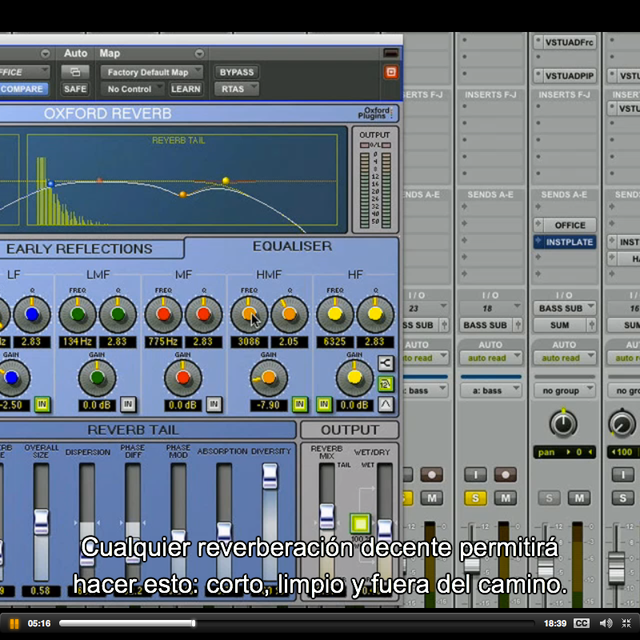Image resolution: width=640 pixels, height=640 pixels.
Task: Click the 3086 HMF frequency value field
Action: click(249, 342)
